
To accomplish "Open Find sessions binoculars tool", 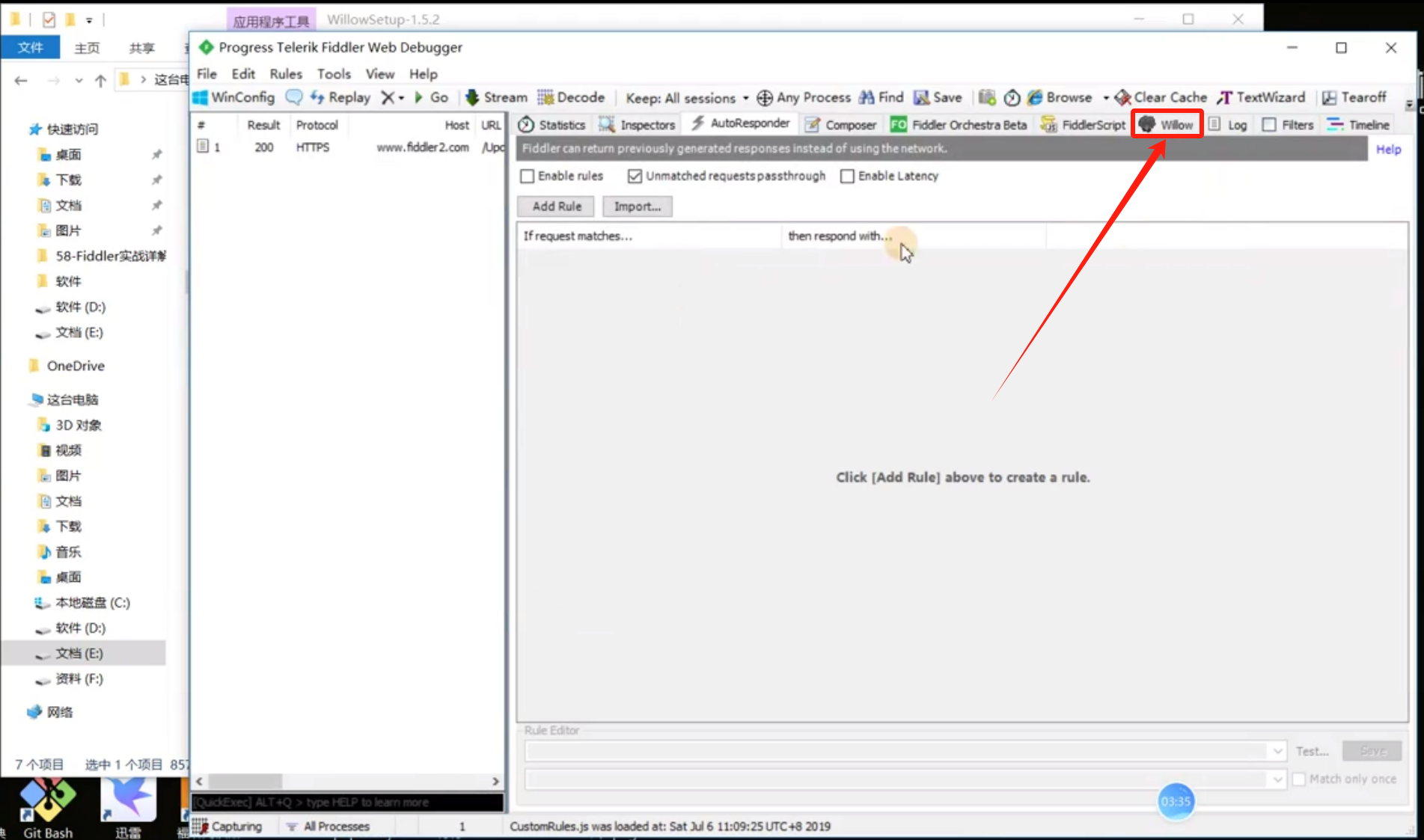I will point(881,97).
